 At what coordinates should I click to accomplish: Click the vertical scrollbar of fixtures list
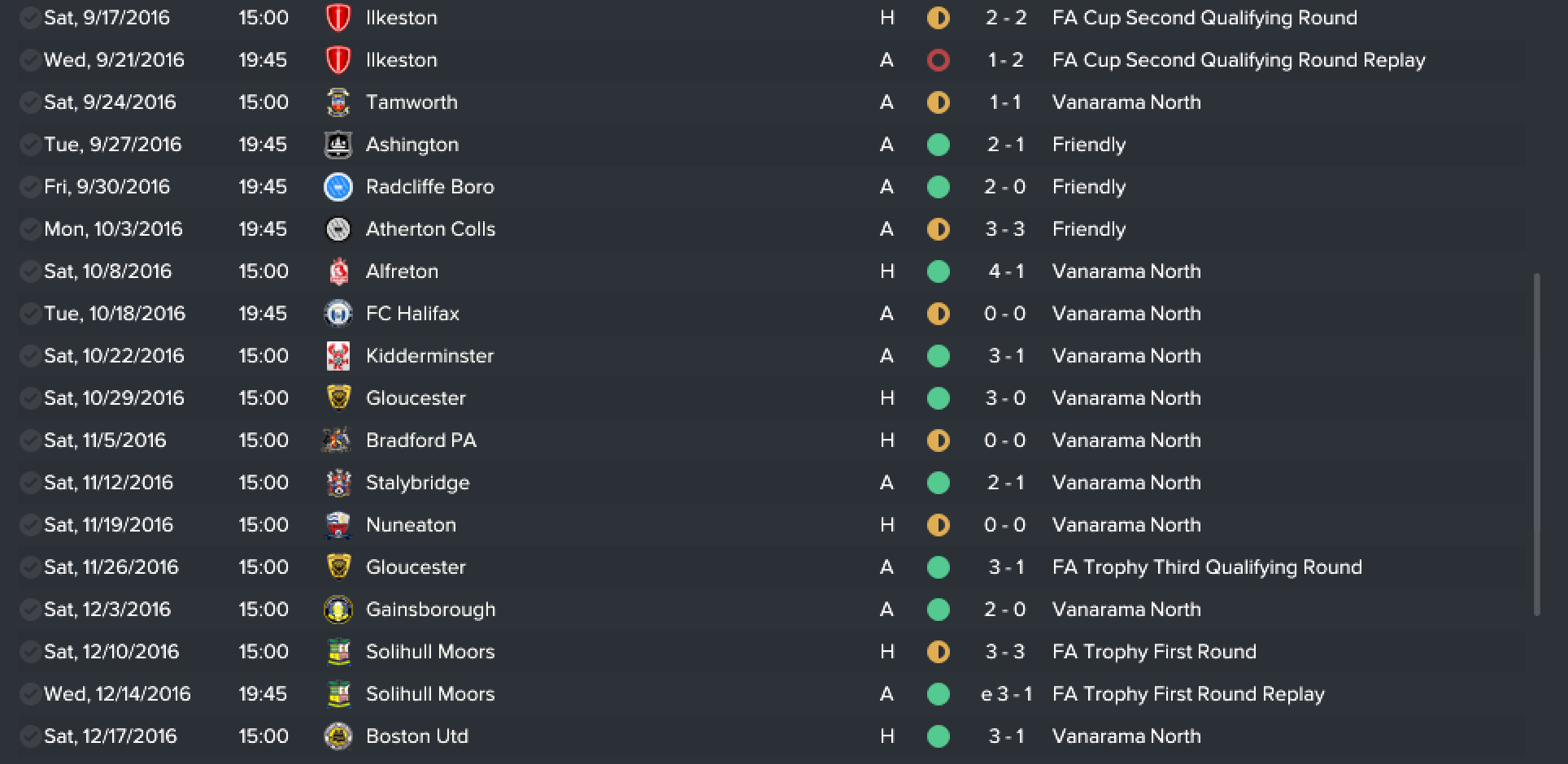[1536, 445]
